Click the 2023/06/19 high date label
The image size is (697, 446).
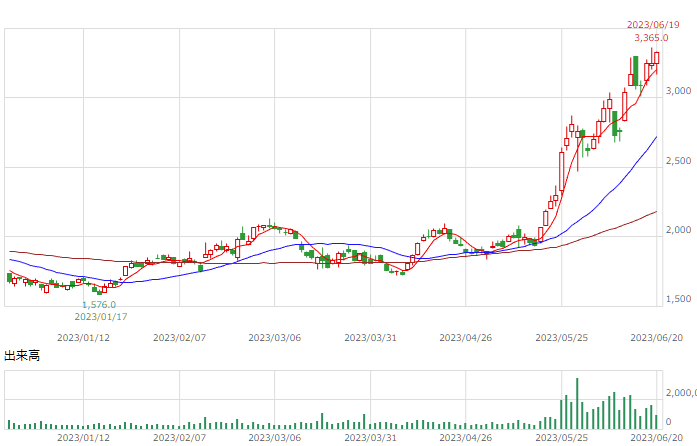653,25
